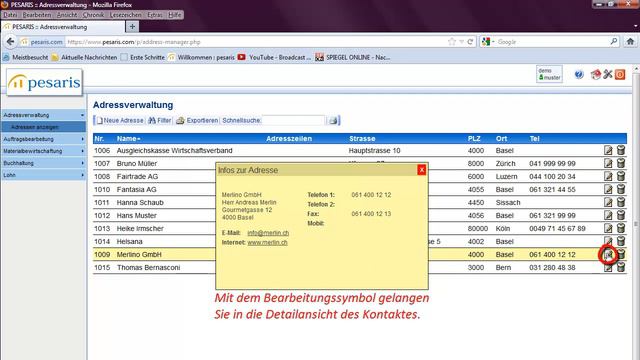Open a new browser tab

coord(132,27)
